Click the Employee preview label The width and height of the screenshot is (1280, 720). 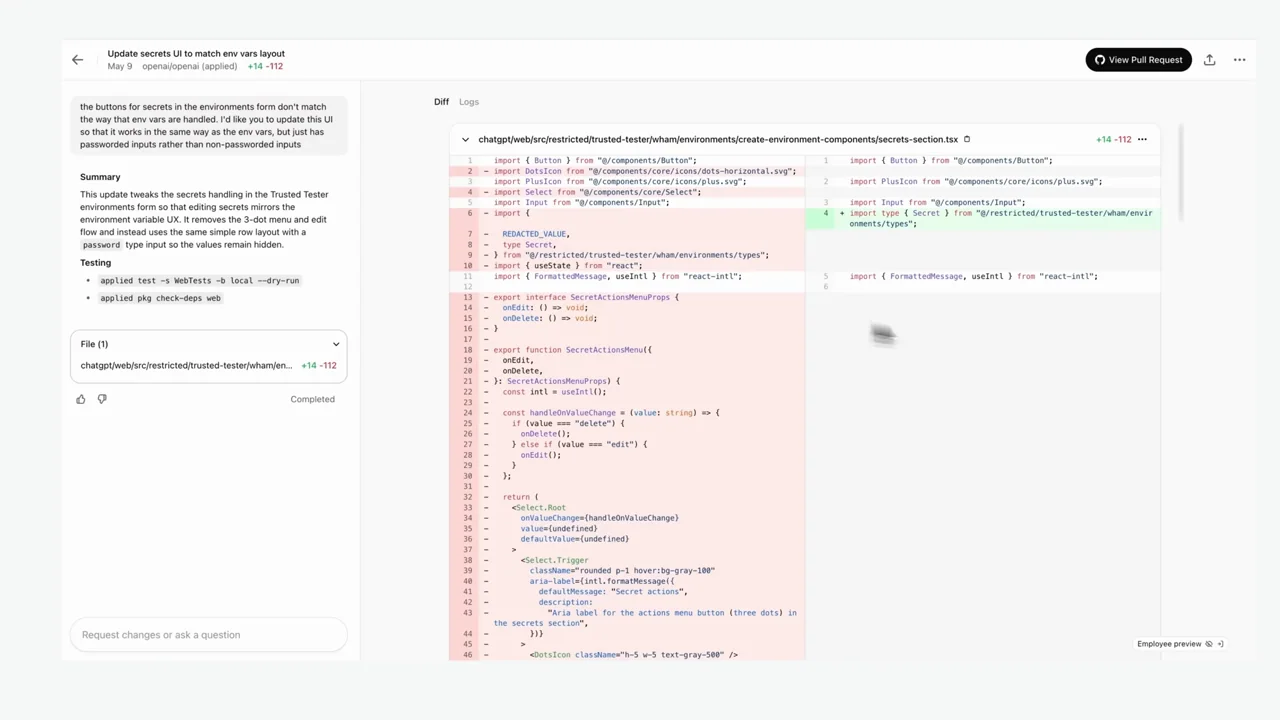click(1169, 644)
